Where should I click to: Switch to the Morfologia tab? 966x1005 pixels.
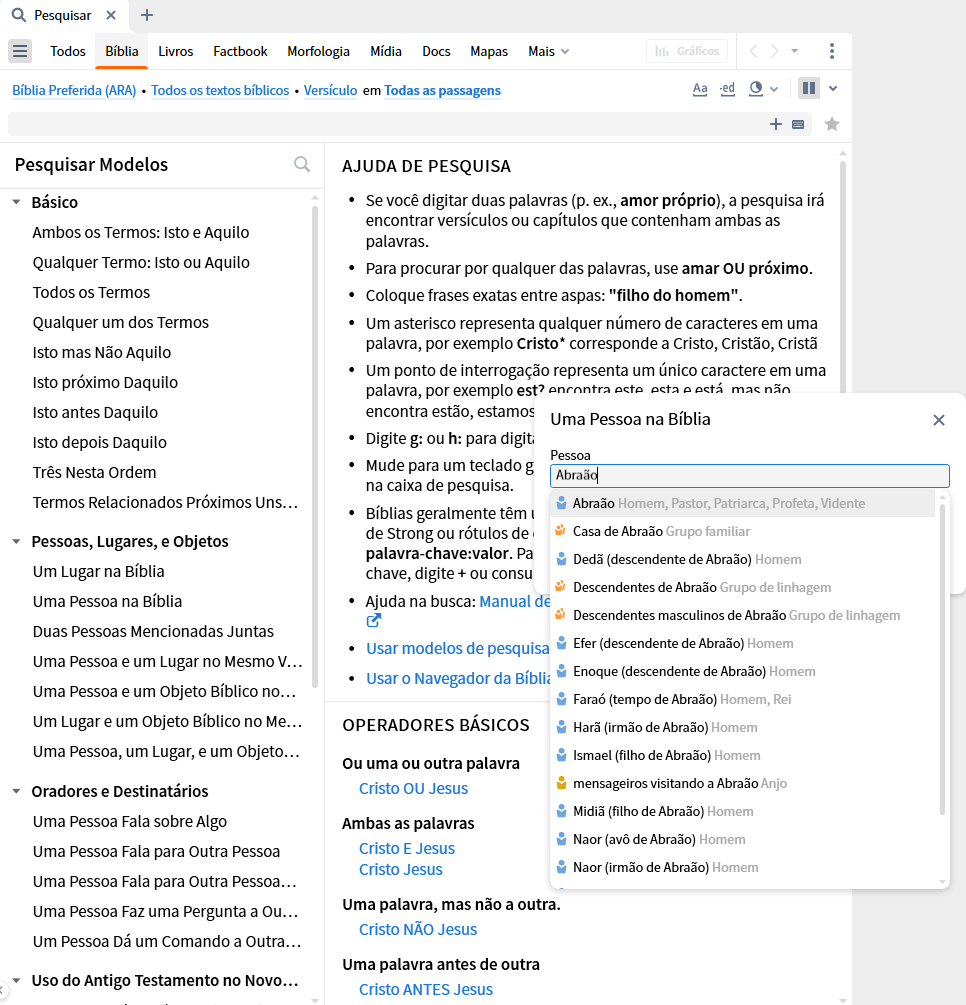pyautogui.click(x=319, y=51)
